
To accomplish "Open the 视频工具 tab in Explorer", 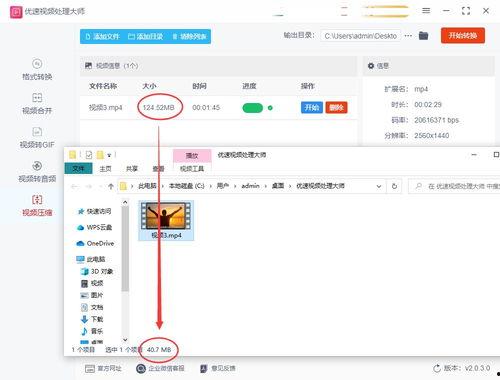I will pos(192,169).
